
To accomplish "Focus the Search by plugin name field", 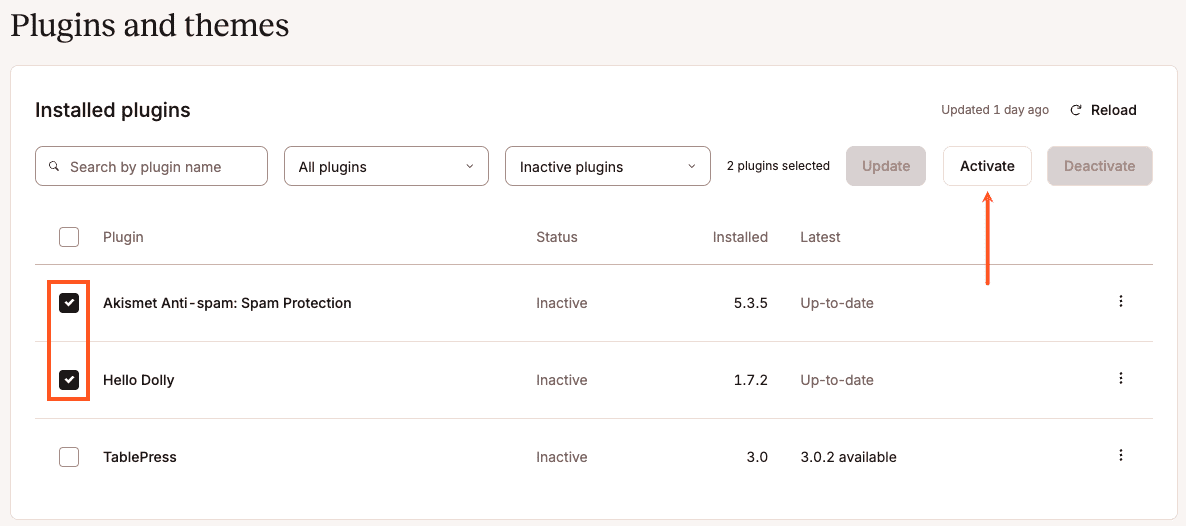I will tap(151, 166).
